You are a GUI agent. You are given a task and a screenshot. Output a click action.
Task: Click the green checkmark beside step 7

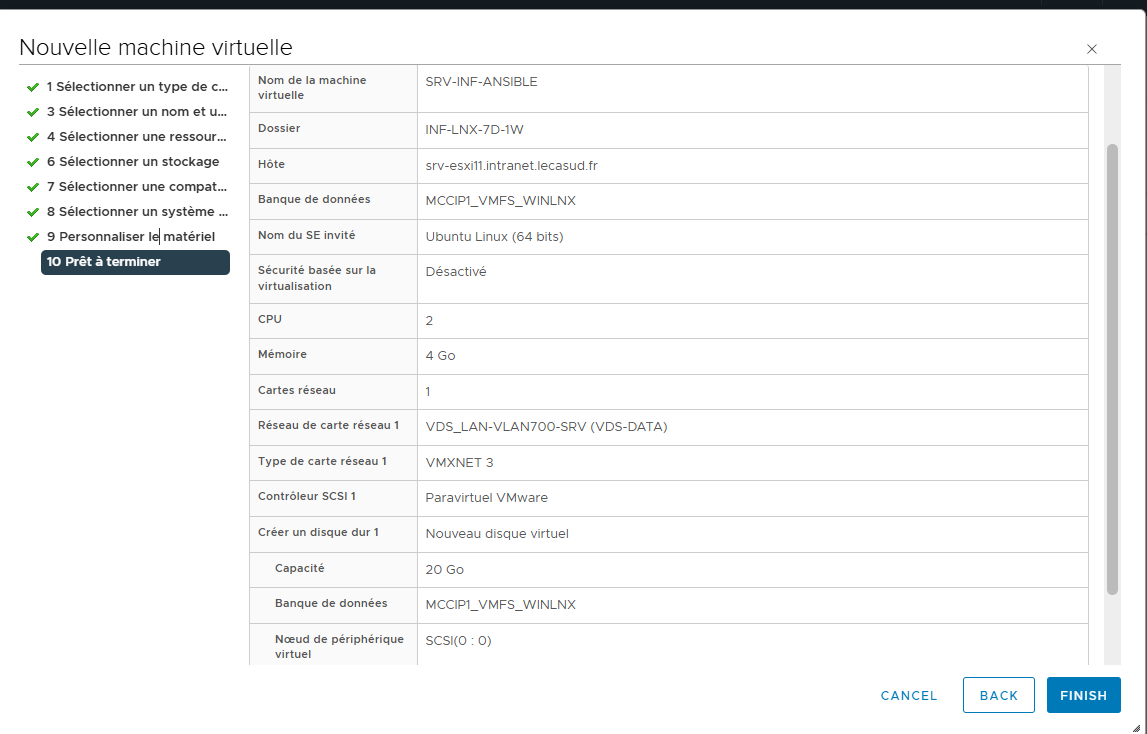point(33,187)
